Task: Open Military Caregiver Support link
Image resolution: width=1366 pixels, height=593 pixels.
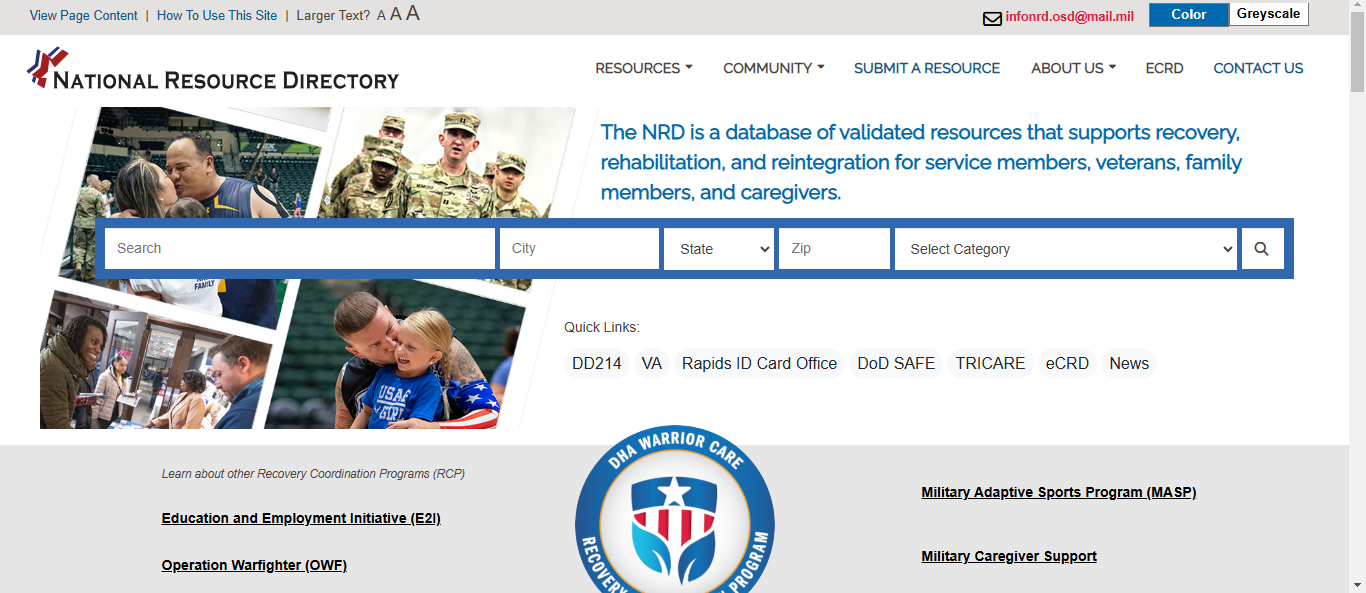Action: (x=1009, y=557)
